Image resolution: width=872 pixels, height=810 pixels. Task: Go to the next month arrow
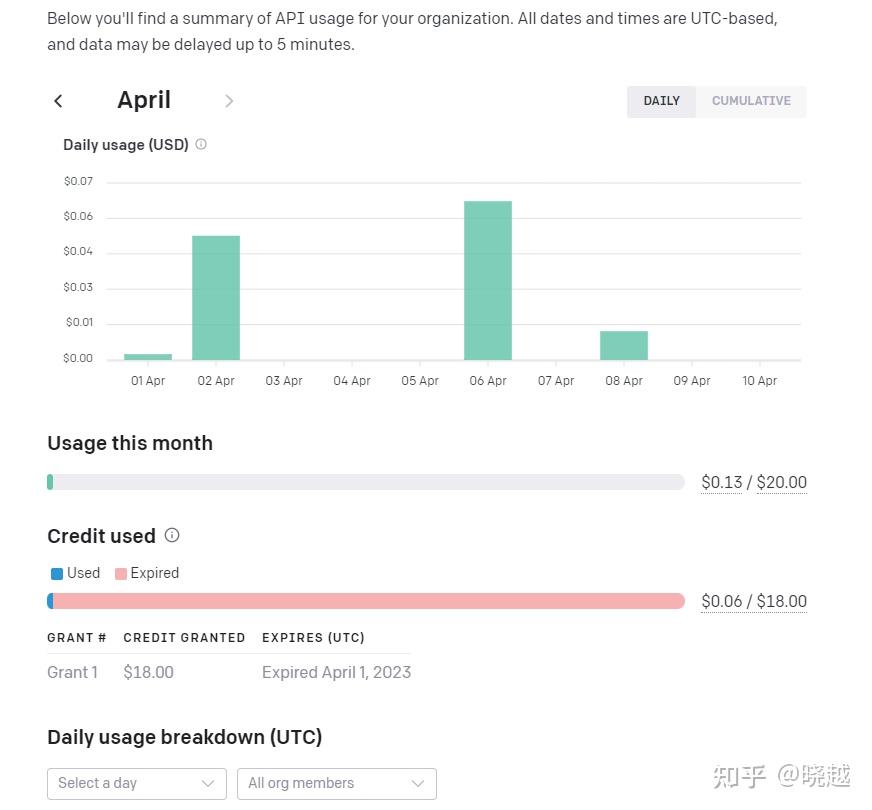(229, 101)
